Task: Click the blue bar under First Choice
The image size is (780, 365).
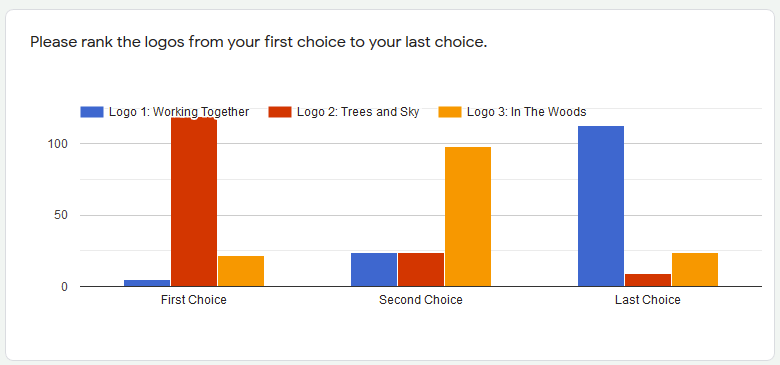Action: pyautogui.click(x=147, y=283)
